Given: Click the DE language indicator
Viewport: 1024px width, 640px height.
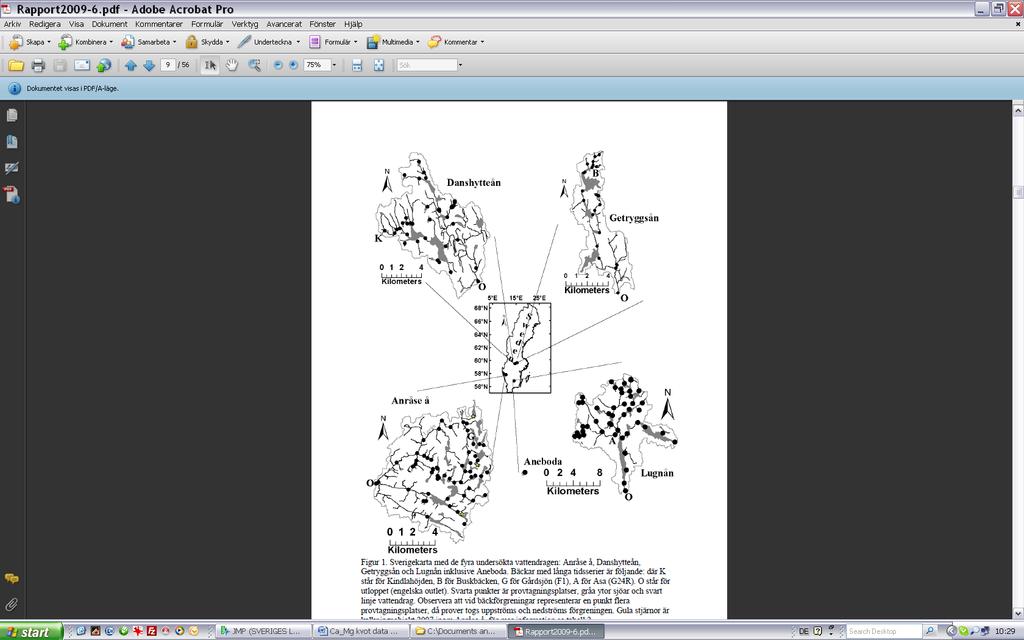Looking at the screenshot, I should point(803,632).
